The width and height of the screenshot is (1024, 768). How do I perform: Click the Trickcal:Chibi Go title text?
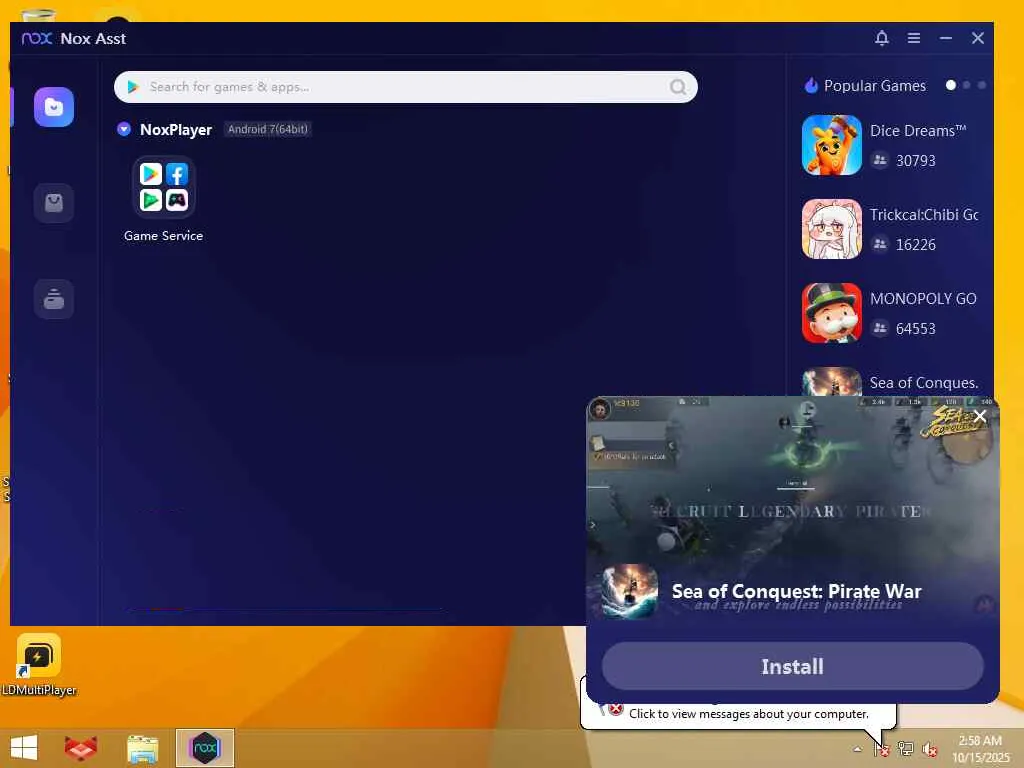pyautogui.click(x=923, y=215)
